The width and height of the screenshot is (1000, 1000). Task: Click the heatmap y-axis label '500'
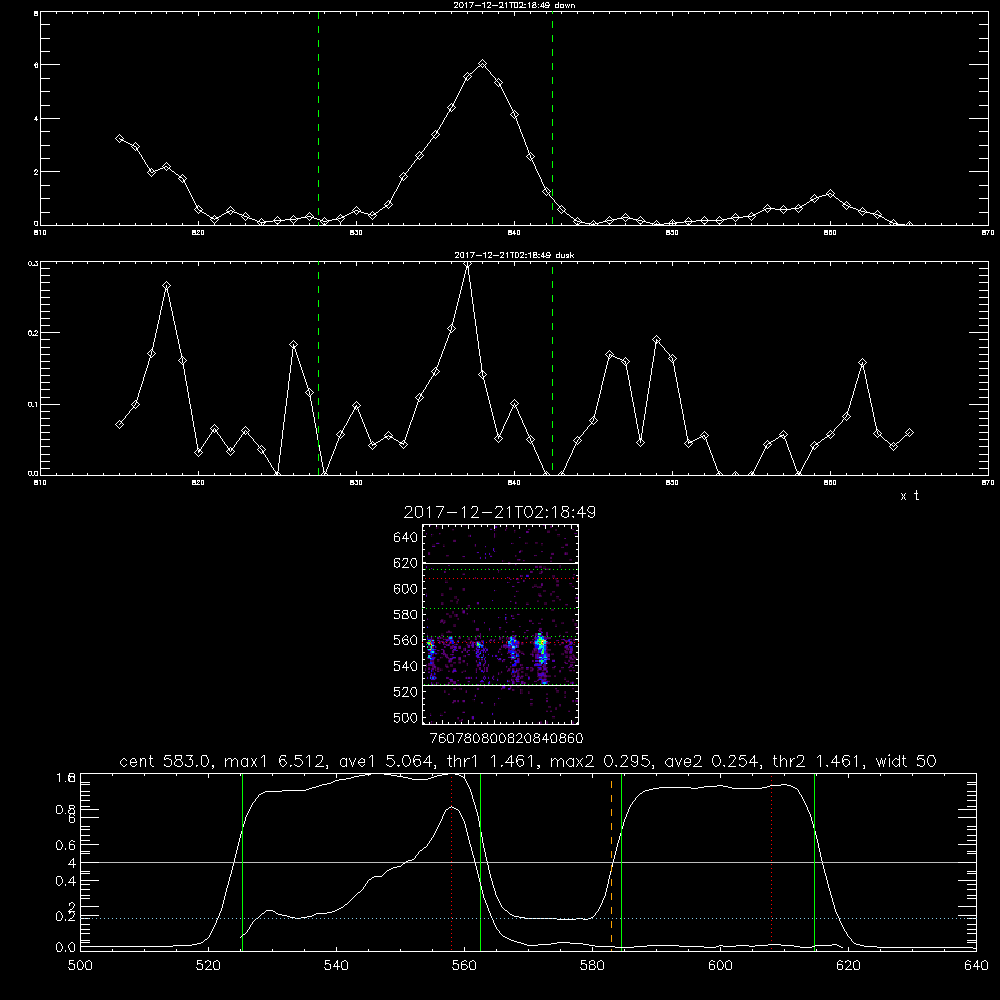[x=406, y=717]
